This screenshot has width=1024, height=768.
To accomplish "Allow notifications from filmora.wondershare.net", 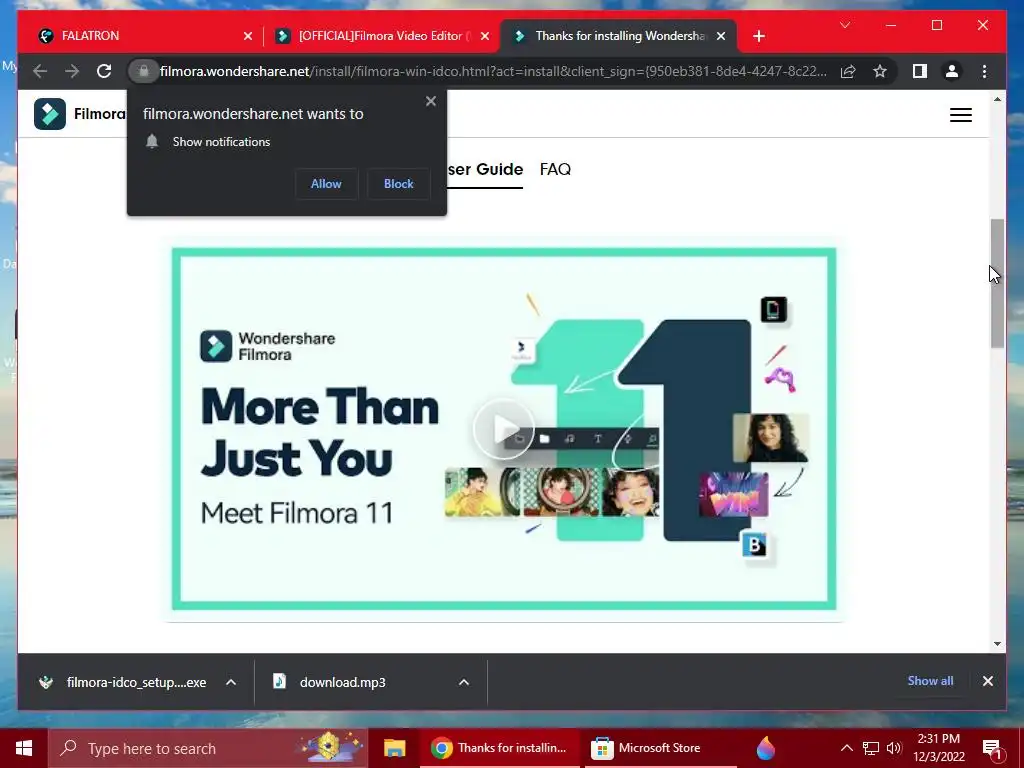I will click(x=326, y=184).
